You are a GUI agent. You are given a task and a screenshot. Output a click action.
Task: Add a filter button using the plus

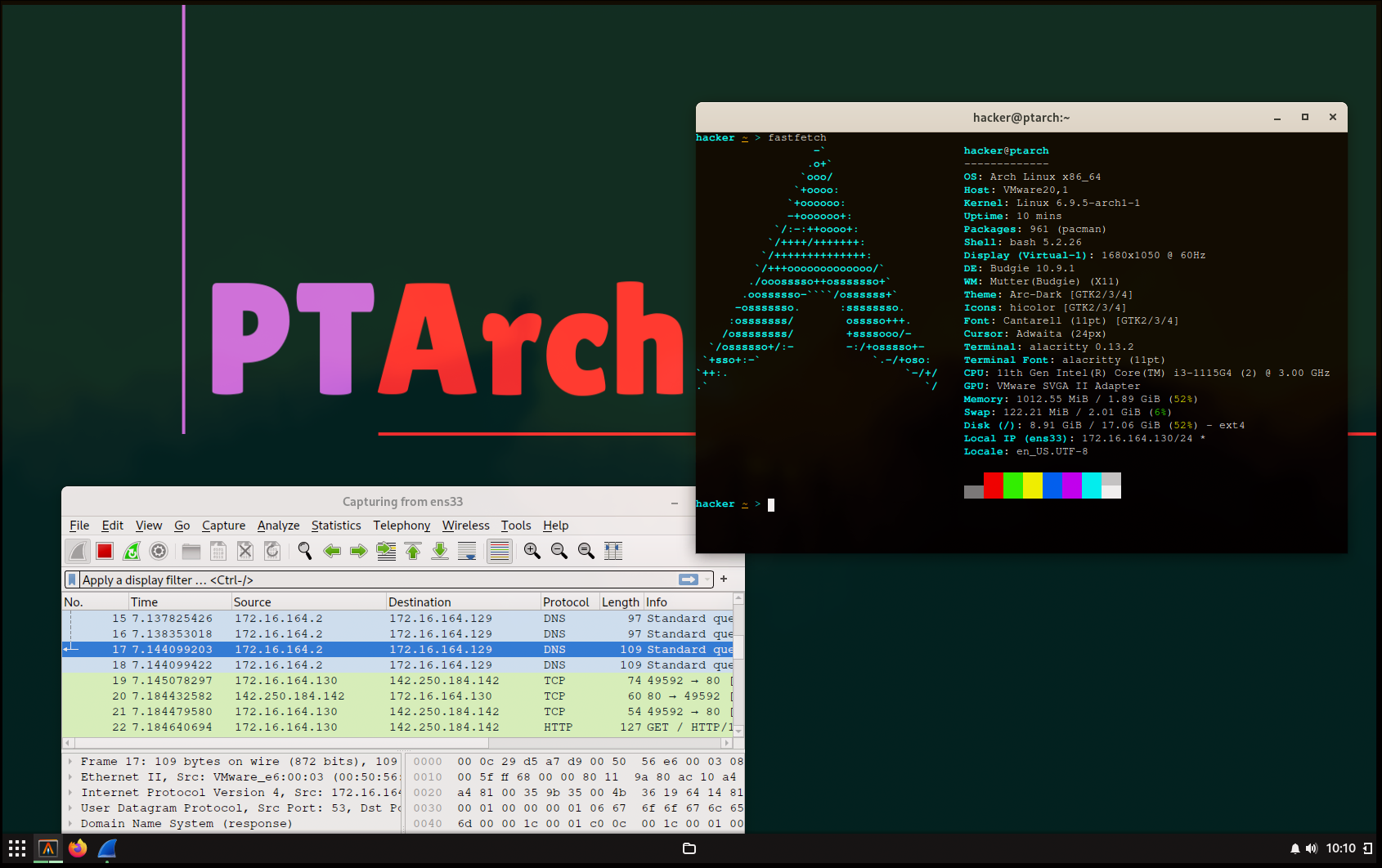point(723,579)
